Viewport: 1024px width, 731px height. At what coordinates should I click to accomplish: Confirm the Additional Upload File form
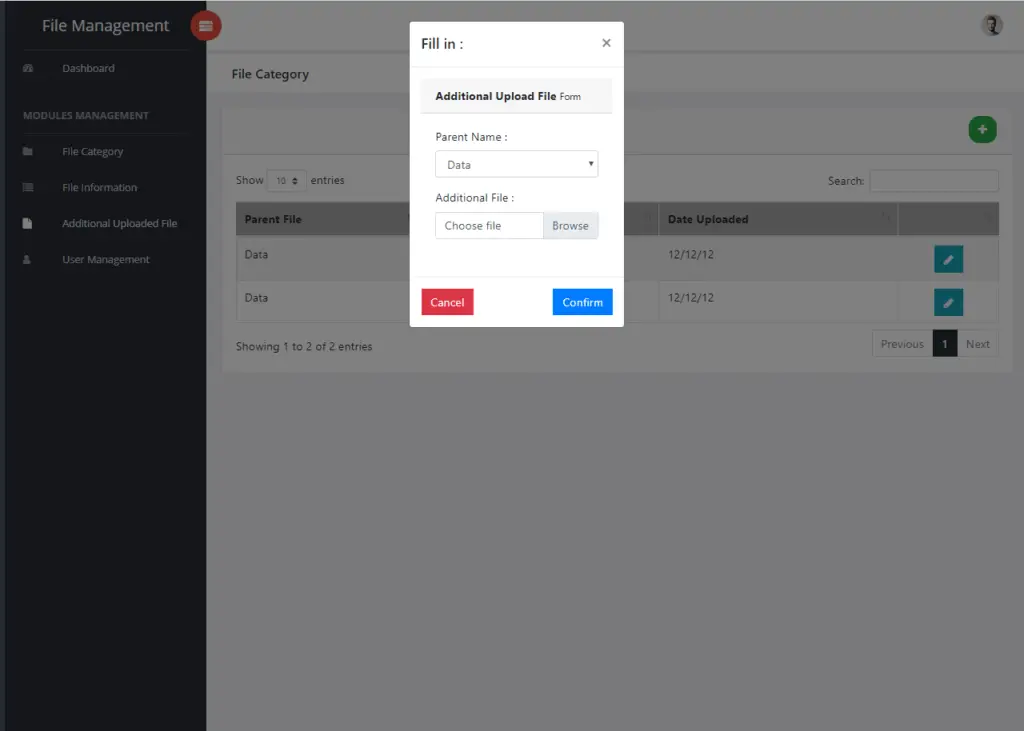[582, 301]
